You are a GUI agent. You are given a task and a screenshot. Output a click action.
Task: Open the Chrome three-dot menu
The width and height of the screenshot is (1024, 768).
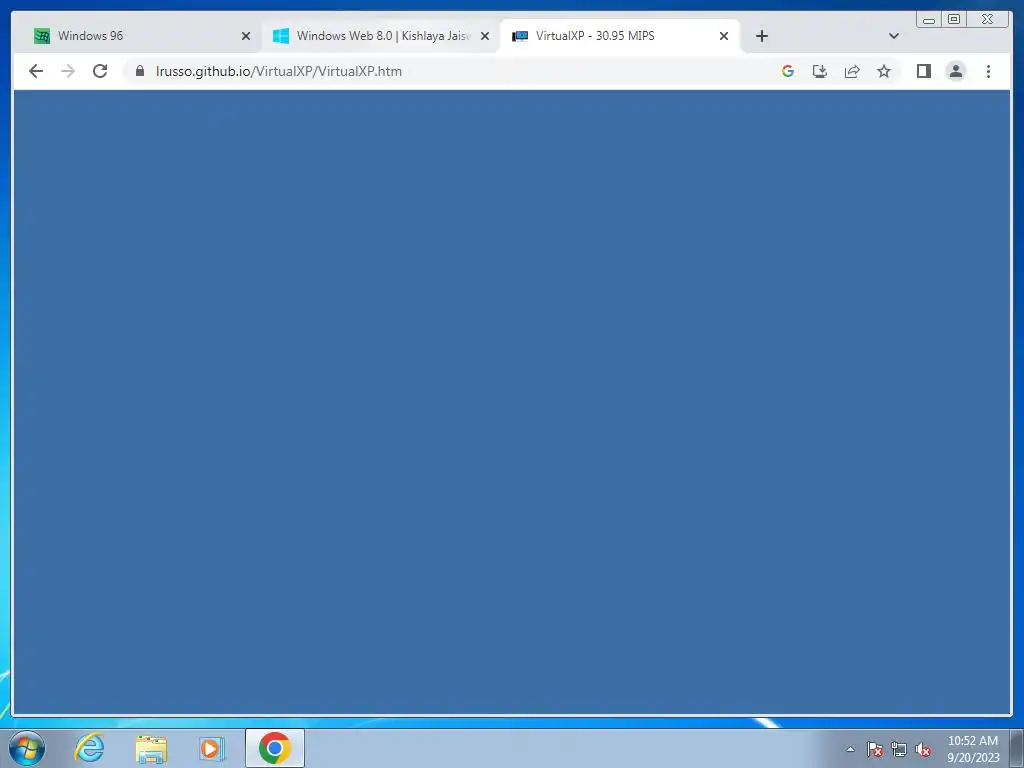[988, 71]
